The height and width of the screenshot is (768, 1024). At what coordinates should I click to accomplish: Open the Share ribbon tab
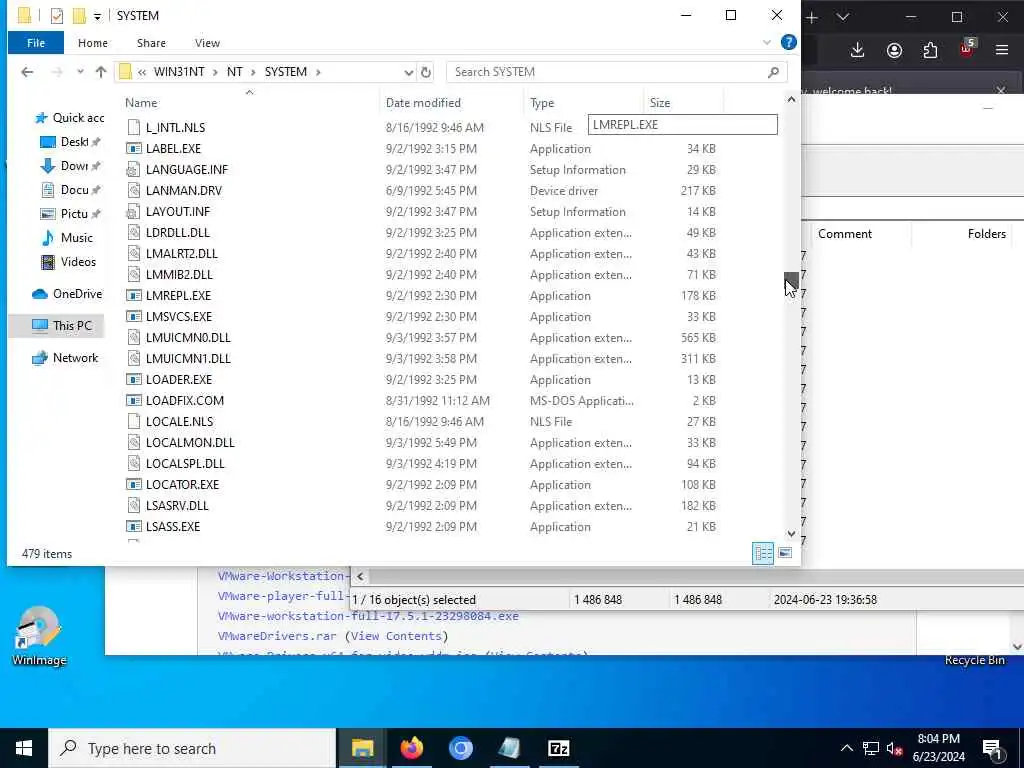pyautogui.click(x=151, y=43)
